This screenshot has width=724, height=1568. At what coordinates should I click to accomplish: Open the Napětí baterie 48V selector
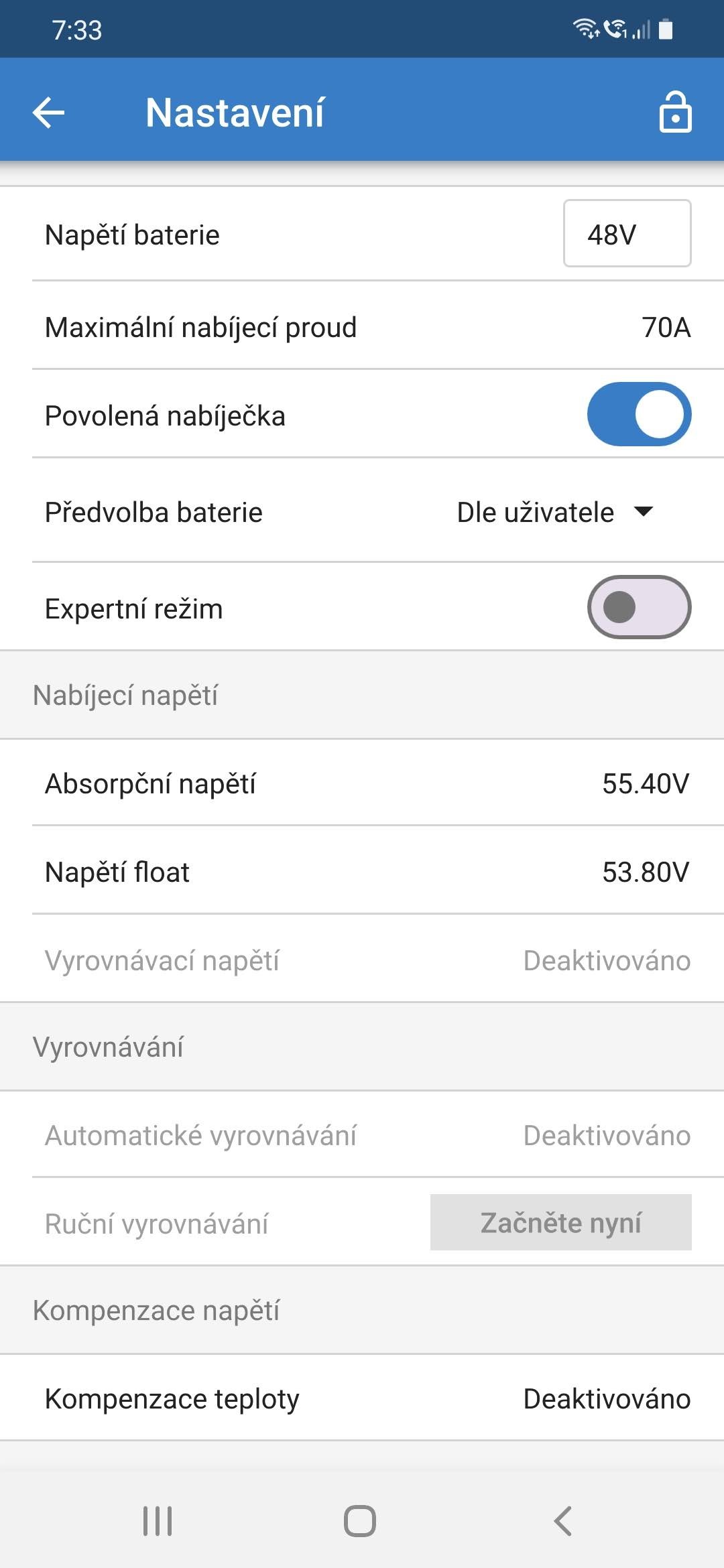[627, 234]
